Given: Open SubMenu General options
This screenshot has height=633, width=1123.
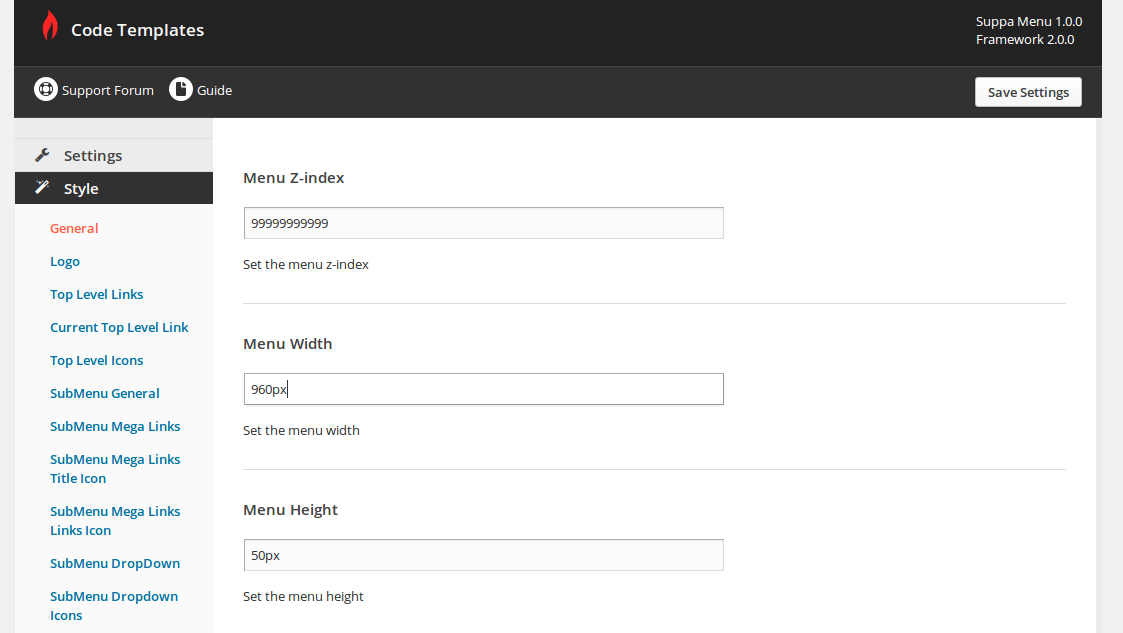Looking at the screenshot, I should (x=105, y=393).
